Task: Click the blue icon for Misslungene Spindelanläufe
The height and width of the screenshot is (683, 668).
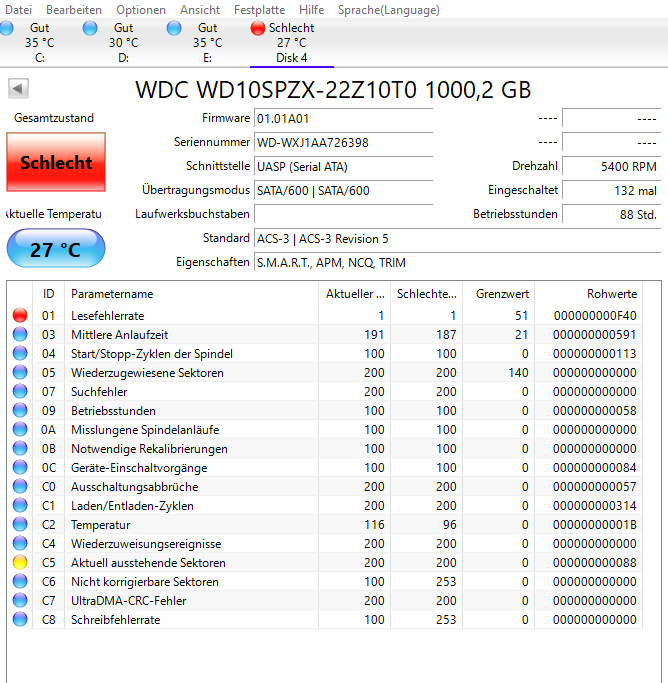Action: coord(20,429)
